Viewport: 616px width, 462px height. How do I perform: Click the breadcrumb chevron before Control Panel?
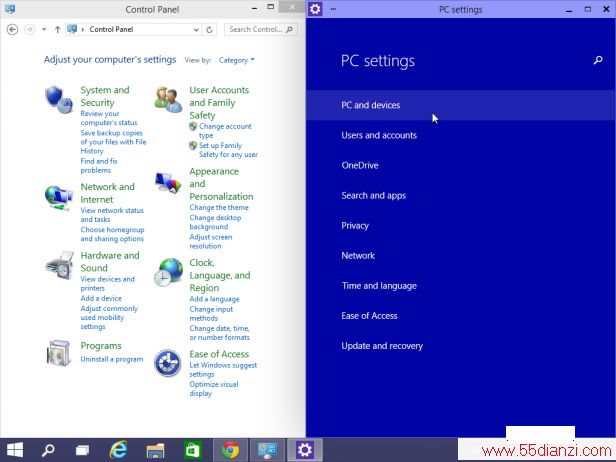[x=83, y=29]
